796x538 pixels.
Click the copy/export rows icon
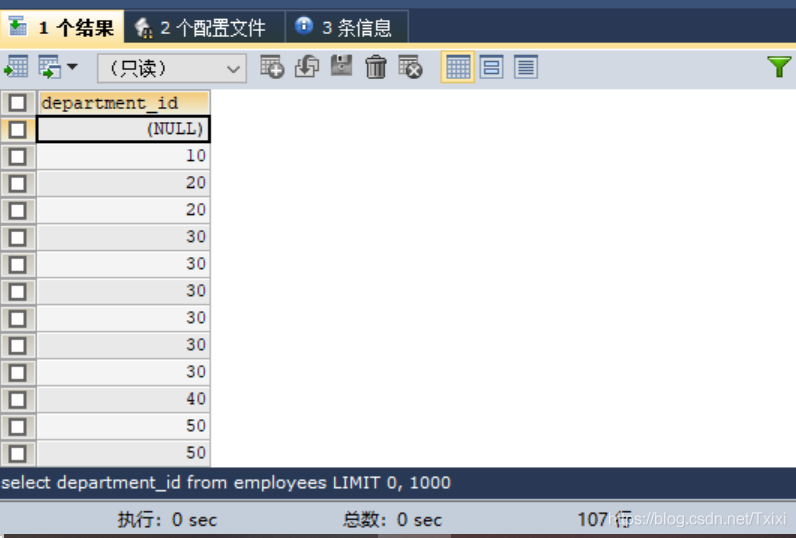(x=50, y=67)
